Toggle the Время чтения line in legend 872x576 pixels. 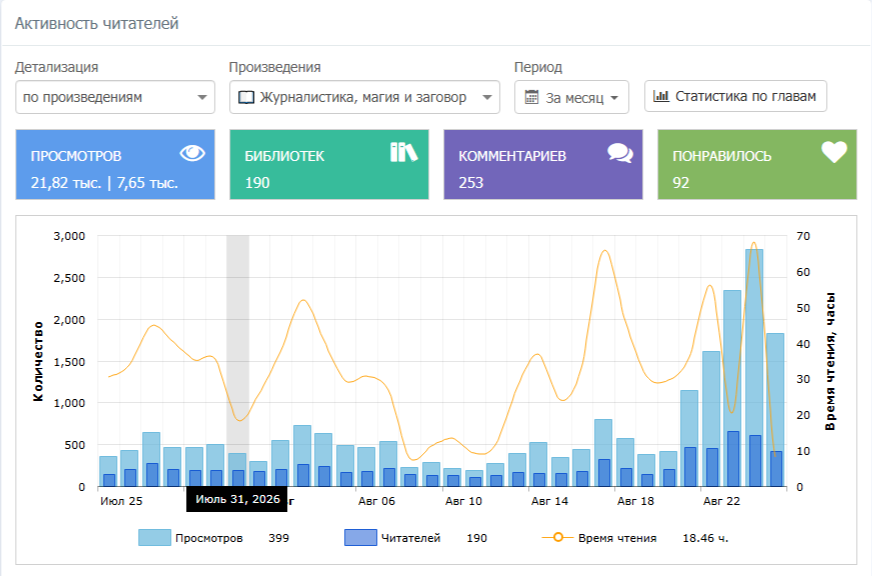point(617,538)
